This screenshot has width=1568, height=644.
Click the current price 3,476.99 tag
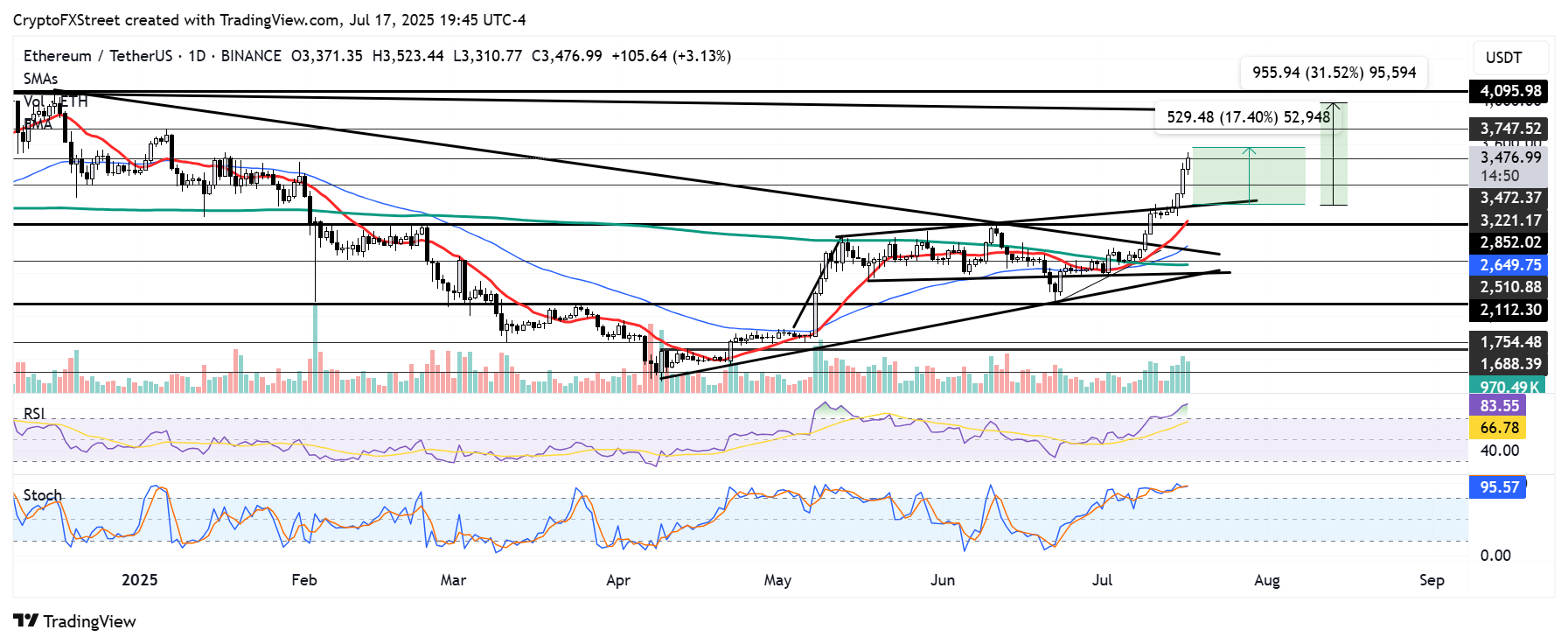pyautogui.click(x=1509, y=157)
